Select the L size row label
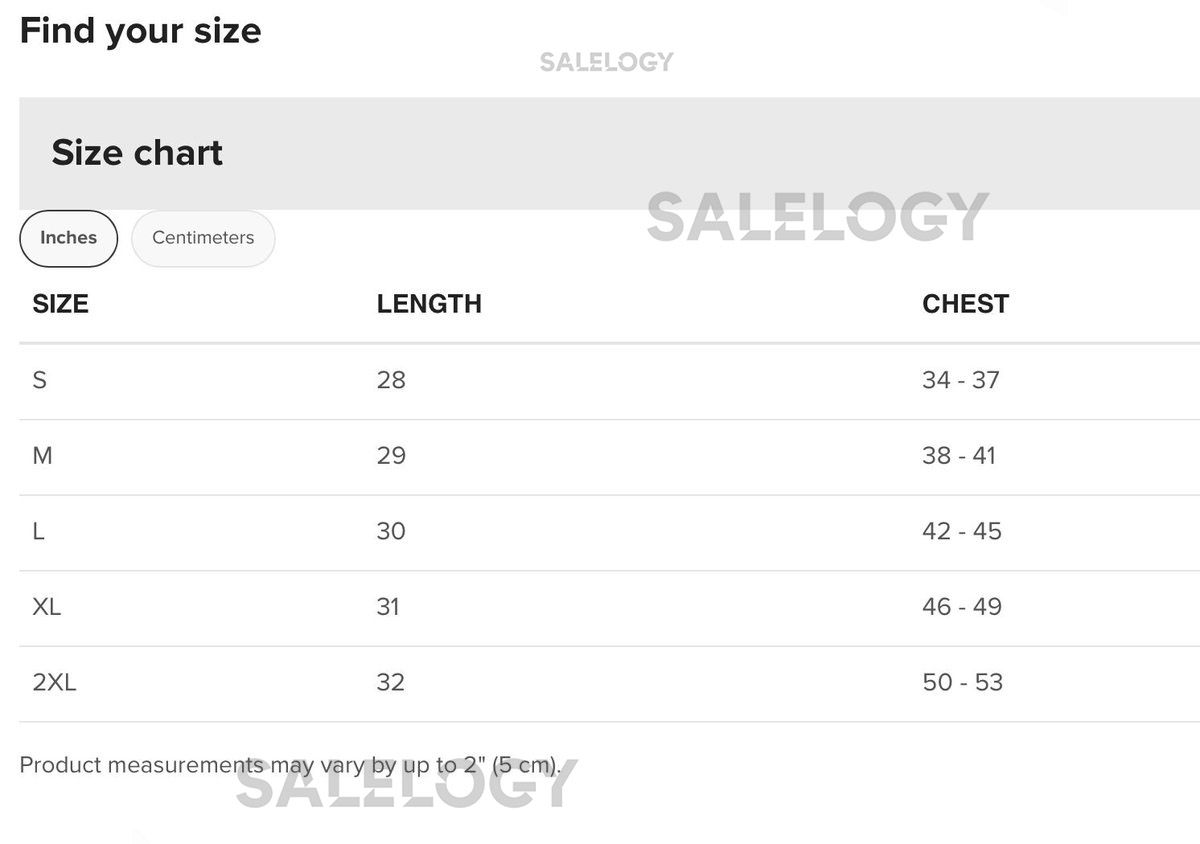Image resolution: width=1200 pixels, height=844 pixels. [x=39, y=531]
